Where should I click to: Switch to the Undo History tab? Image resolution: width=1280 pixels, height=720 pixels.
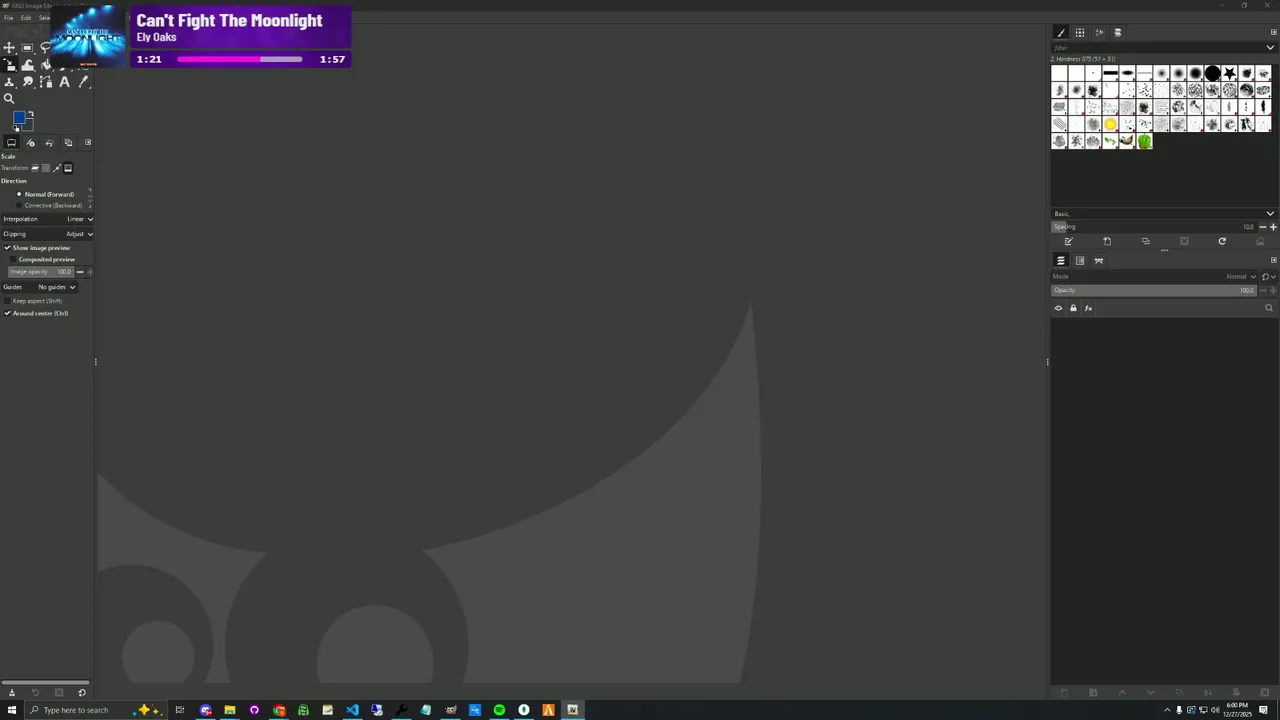pos(49,143)
